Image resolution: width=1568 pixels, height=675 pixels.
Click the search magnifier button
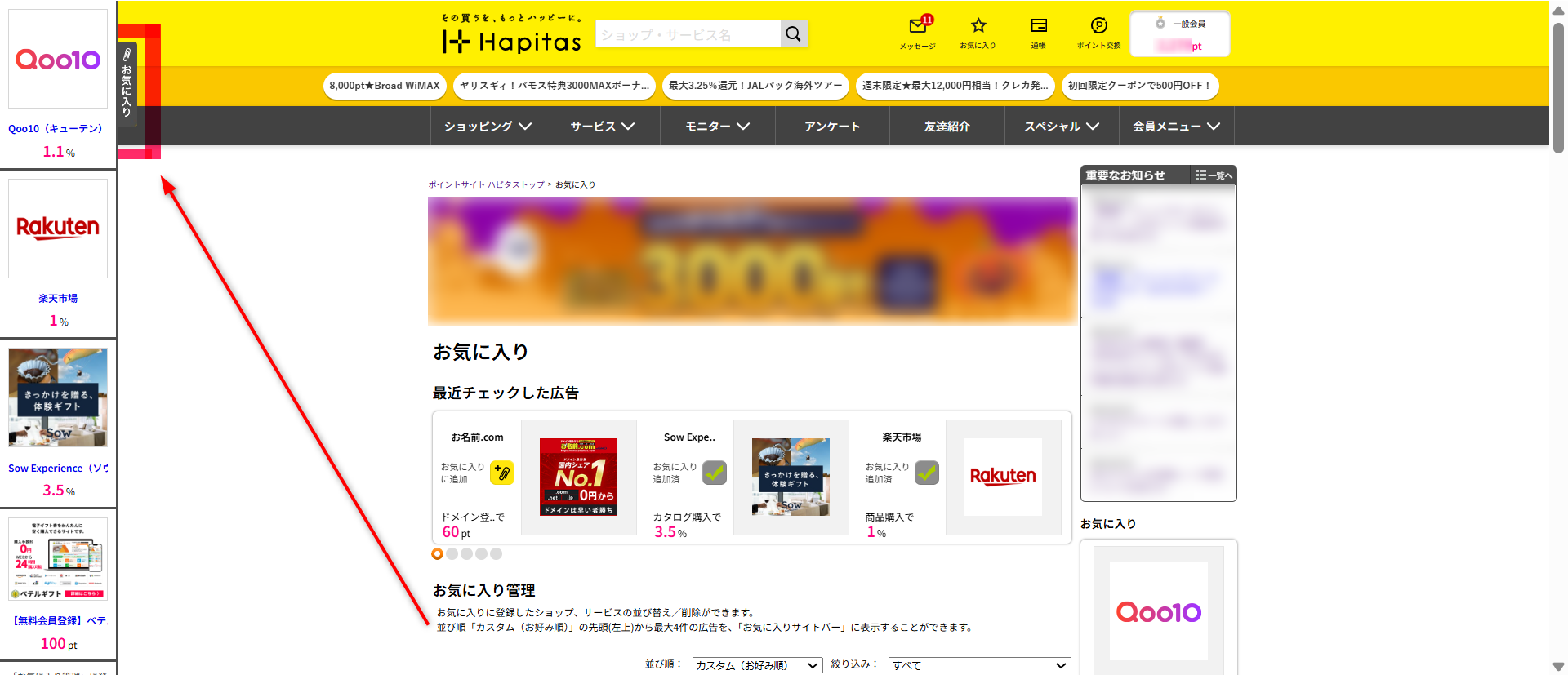tap(793, 33)
